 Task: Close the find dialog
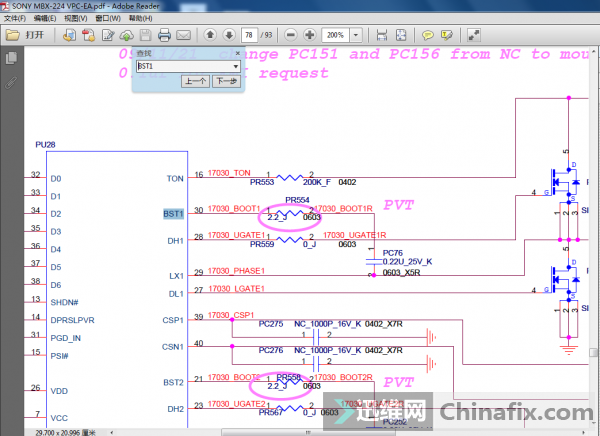[237, 53]
